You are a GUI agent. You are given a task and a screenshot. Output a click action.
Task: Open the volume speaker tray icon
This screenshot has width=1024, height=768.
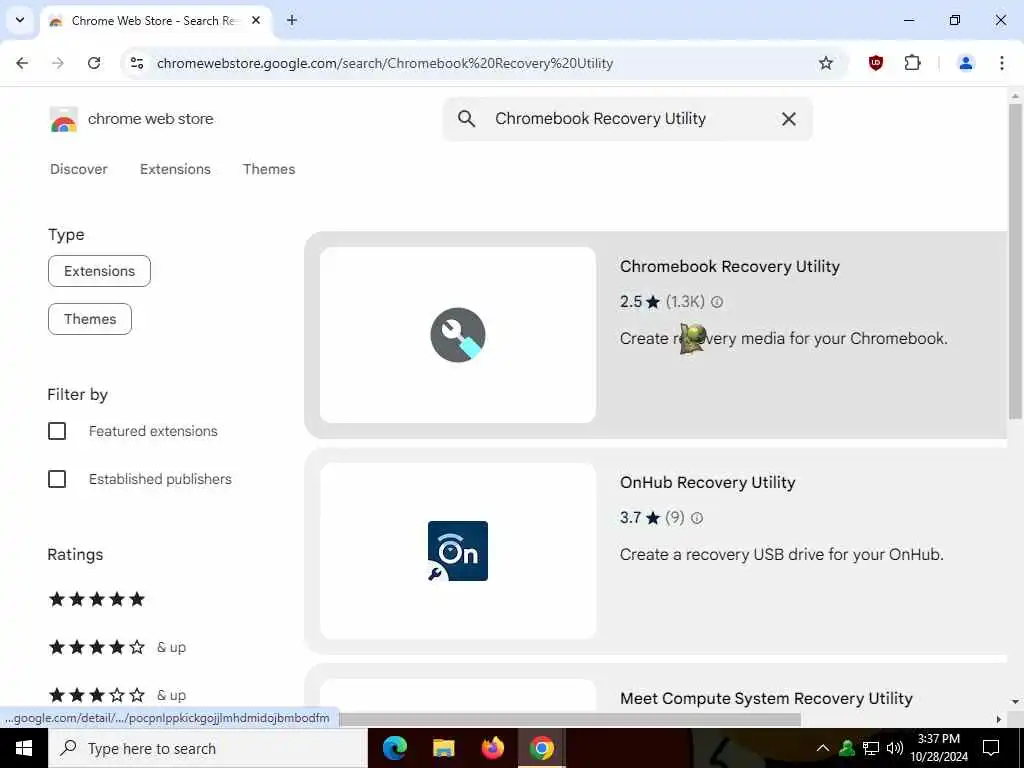895,748
